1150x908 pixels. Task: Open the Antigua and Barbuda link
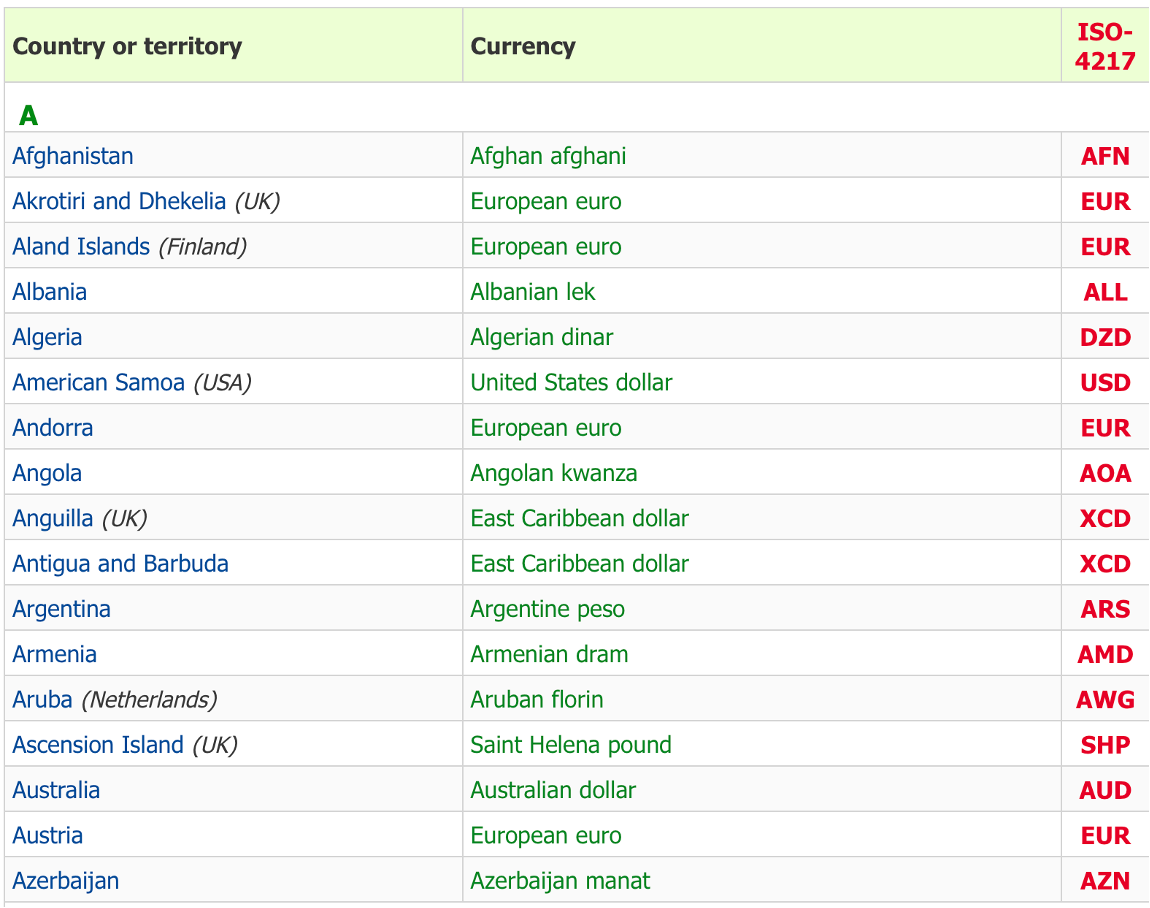pyautogui.click(x=120, y=564)
